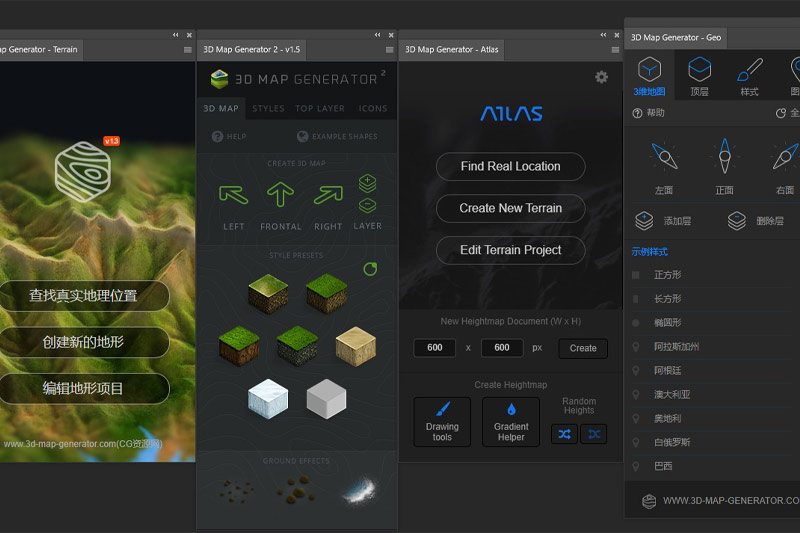This screenshot has height=533, width=800.
Task: Open the 3D Map Generator 2 panel menu
Action: [x=388, y=49]
